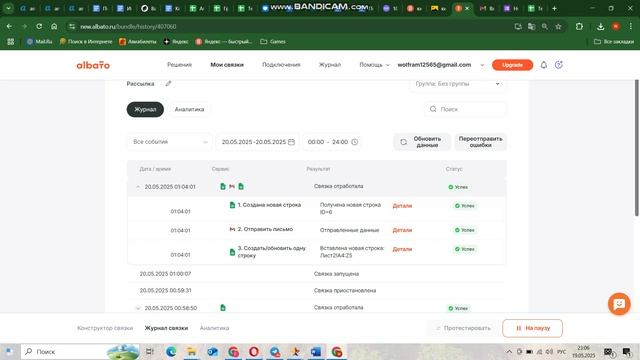Select the Связка запущена log row
The height and width of the screenshot is (360, 640).
tap(316, 274)
